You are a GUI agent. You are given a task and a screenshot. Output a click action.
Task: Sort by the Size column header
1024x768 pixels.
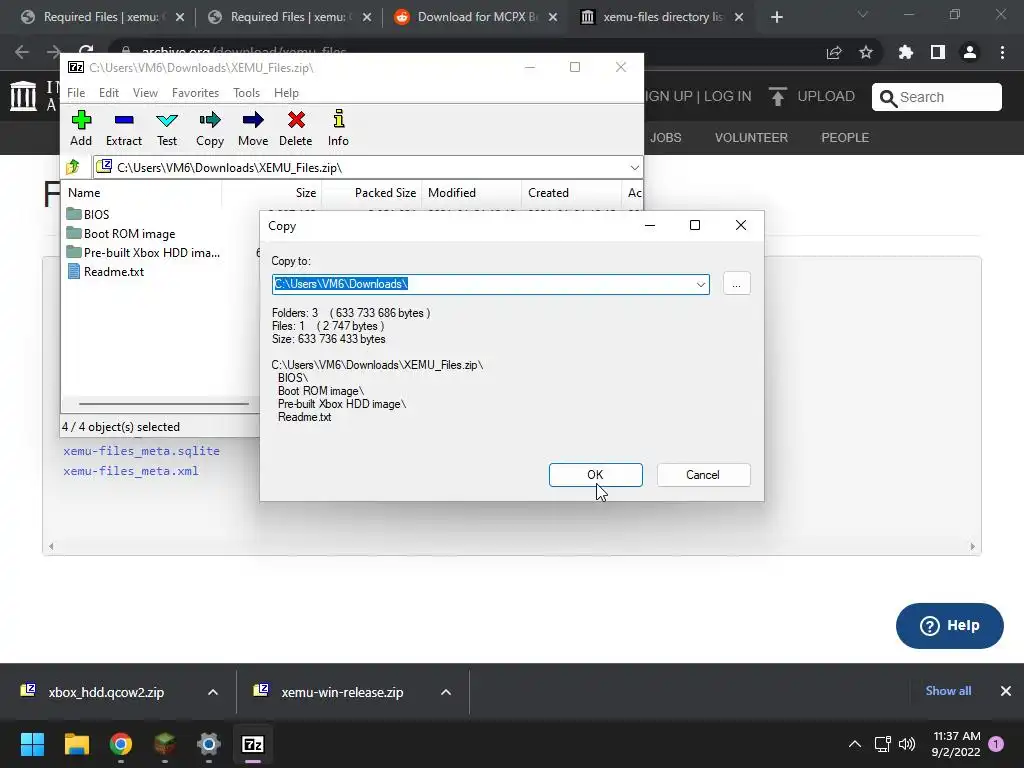[x=272, y=193]
